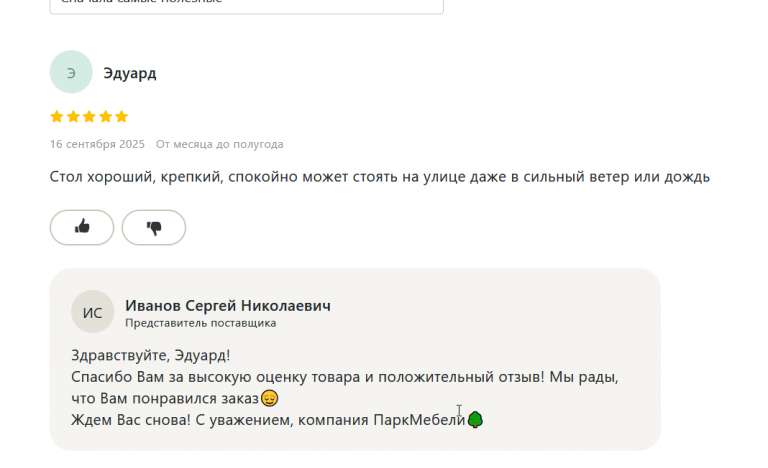Click greeting Здравствуйте, Эдуард!
The height and width of the screenshot is (468, 768).
[150, 355]
